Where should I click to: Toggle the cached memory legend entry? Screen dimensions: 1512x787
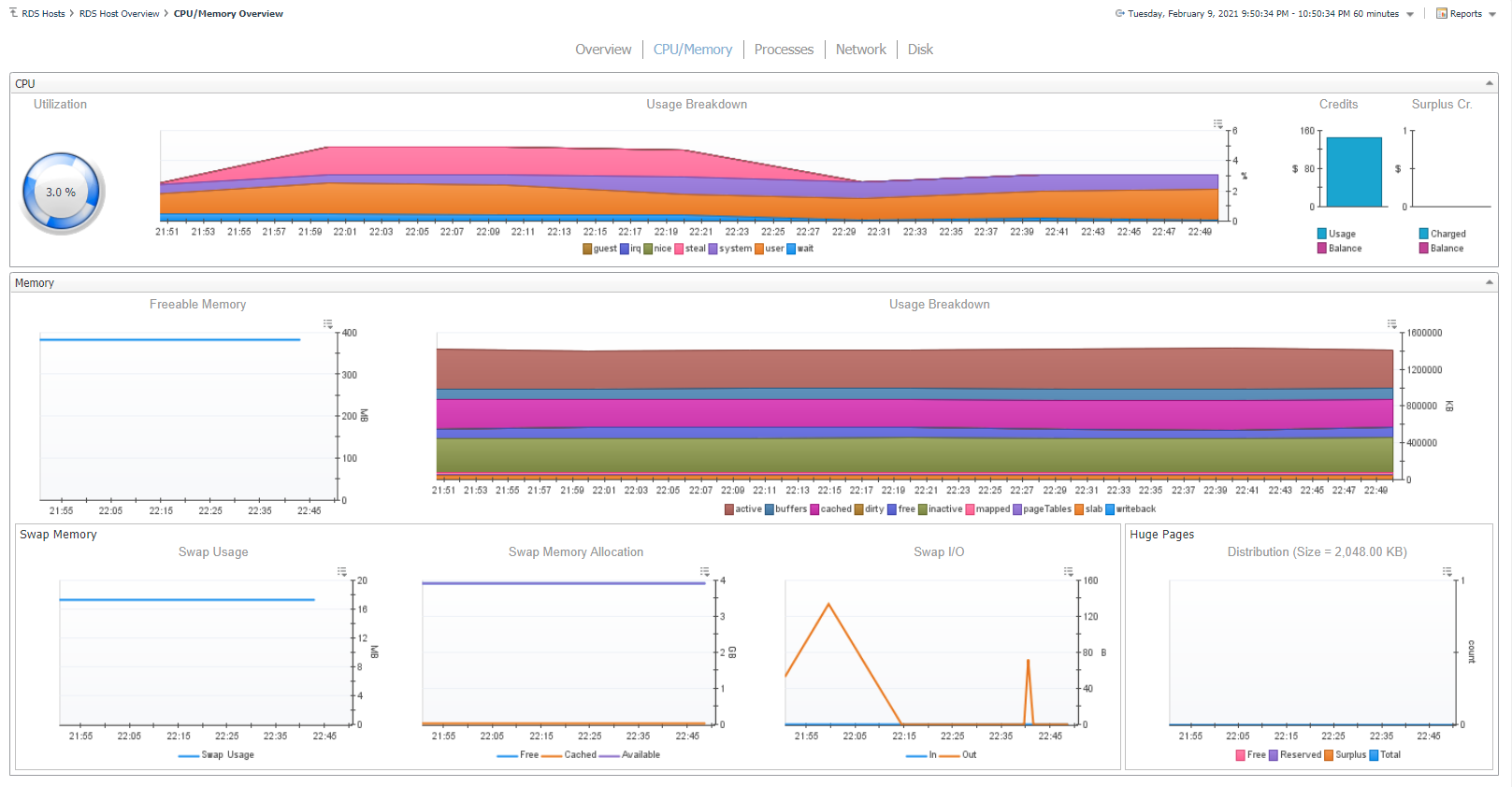point(830,509)
